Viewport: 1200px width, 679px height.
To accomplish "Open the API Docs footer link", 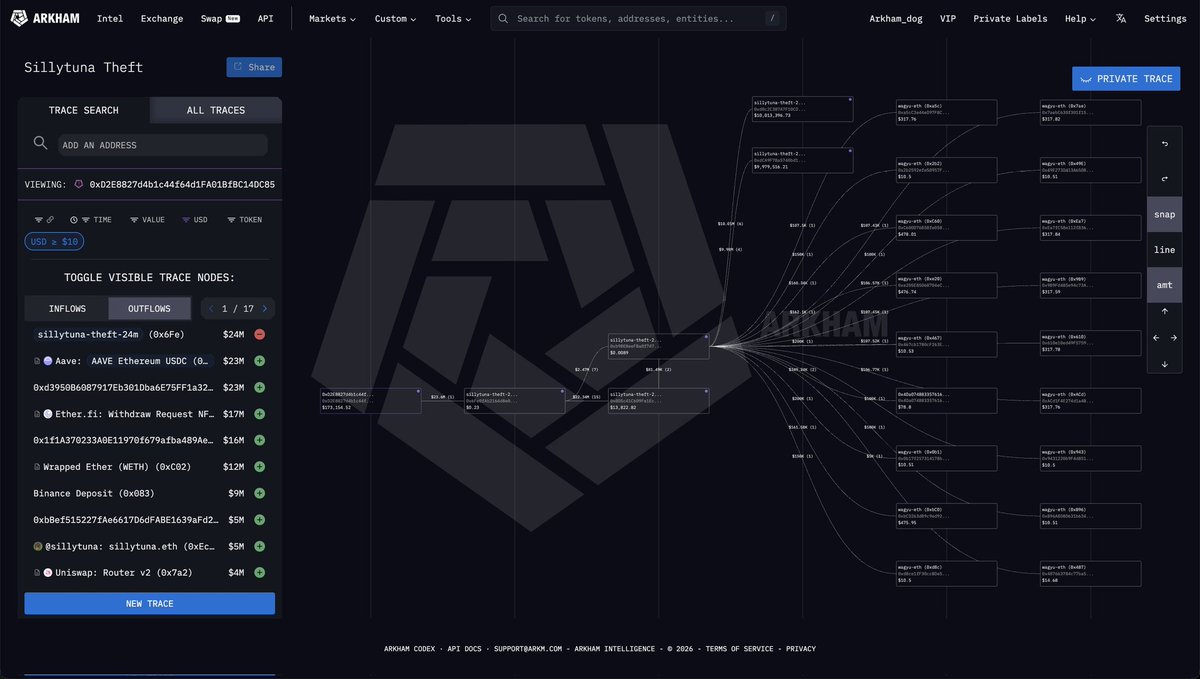I will pos(464,649).
